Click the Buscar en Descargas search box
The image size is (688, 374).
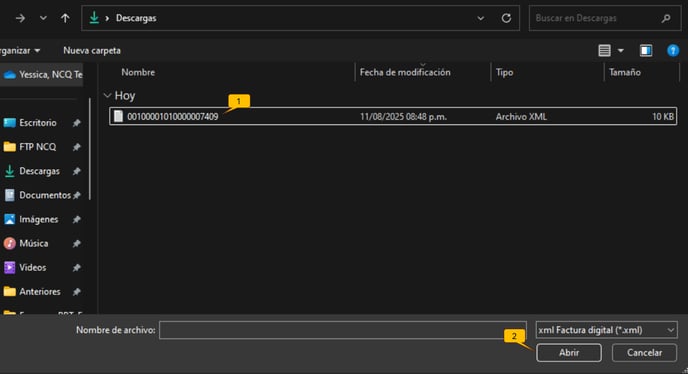coord(605,18)
